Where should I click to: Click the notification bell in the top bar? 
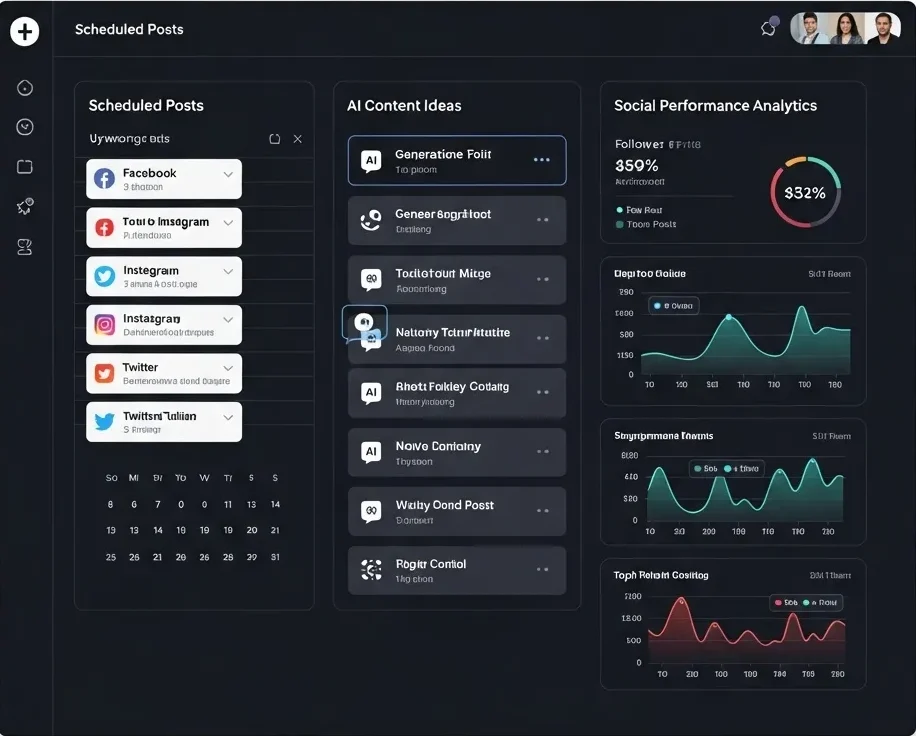(768, 28)
